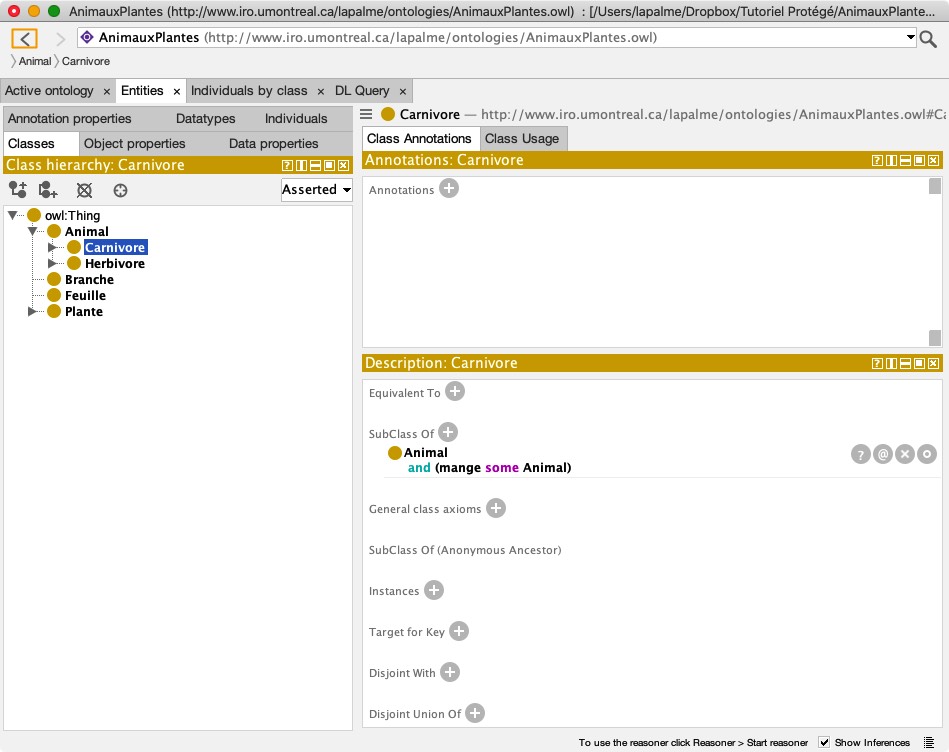This screenshot has height=752, width=949.
Task: Open the Asserted hierarchy dropdown
Action: click(316, 190)
